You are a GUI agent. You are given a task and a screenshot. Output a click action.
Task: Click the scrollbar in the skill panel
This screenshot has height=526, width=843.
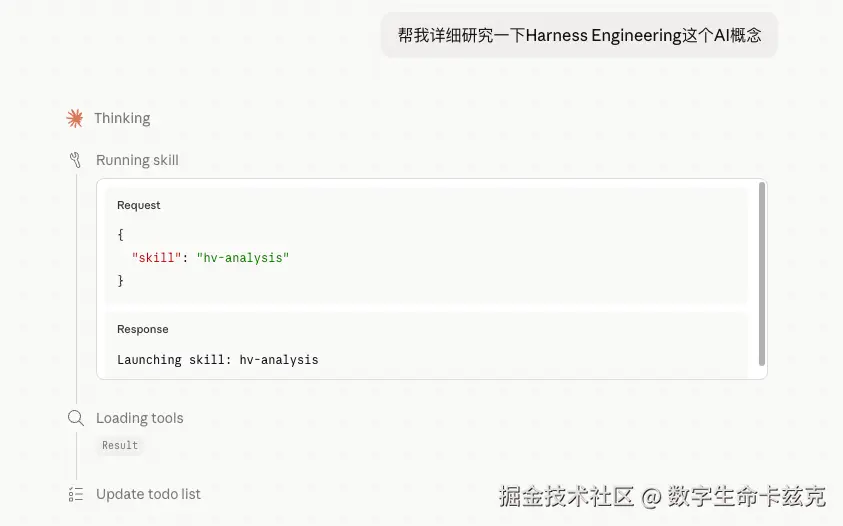(x=762, y=273)
